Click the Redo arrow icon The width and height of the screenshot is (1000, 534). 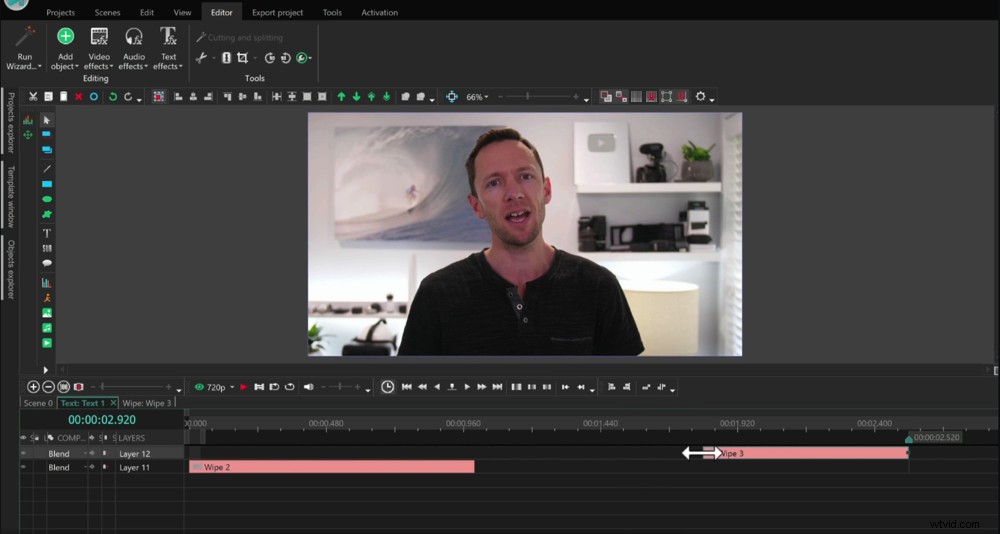[128, 97]
